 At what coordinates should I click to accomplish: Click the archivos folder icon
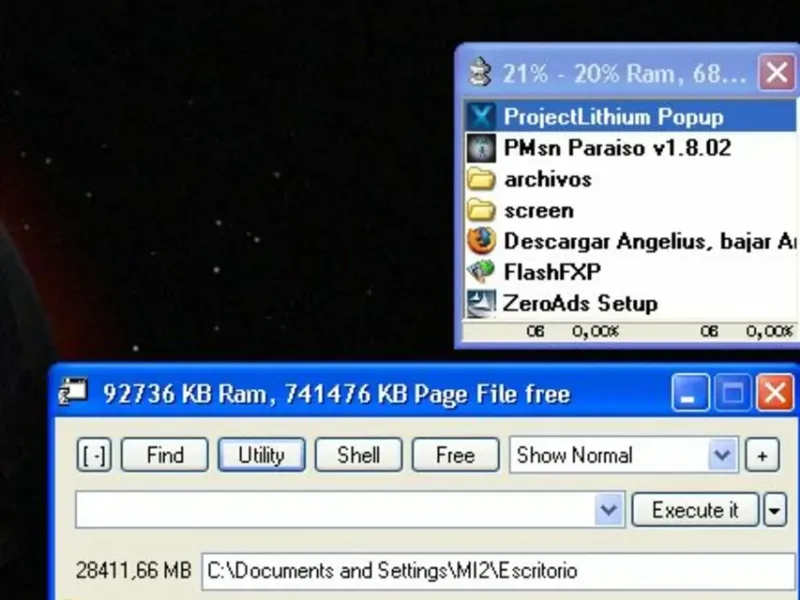click(x=481, y=179)
